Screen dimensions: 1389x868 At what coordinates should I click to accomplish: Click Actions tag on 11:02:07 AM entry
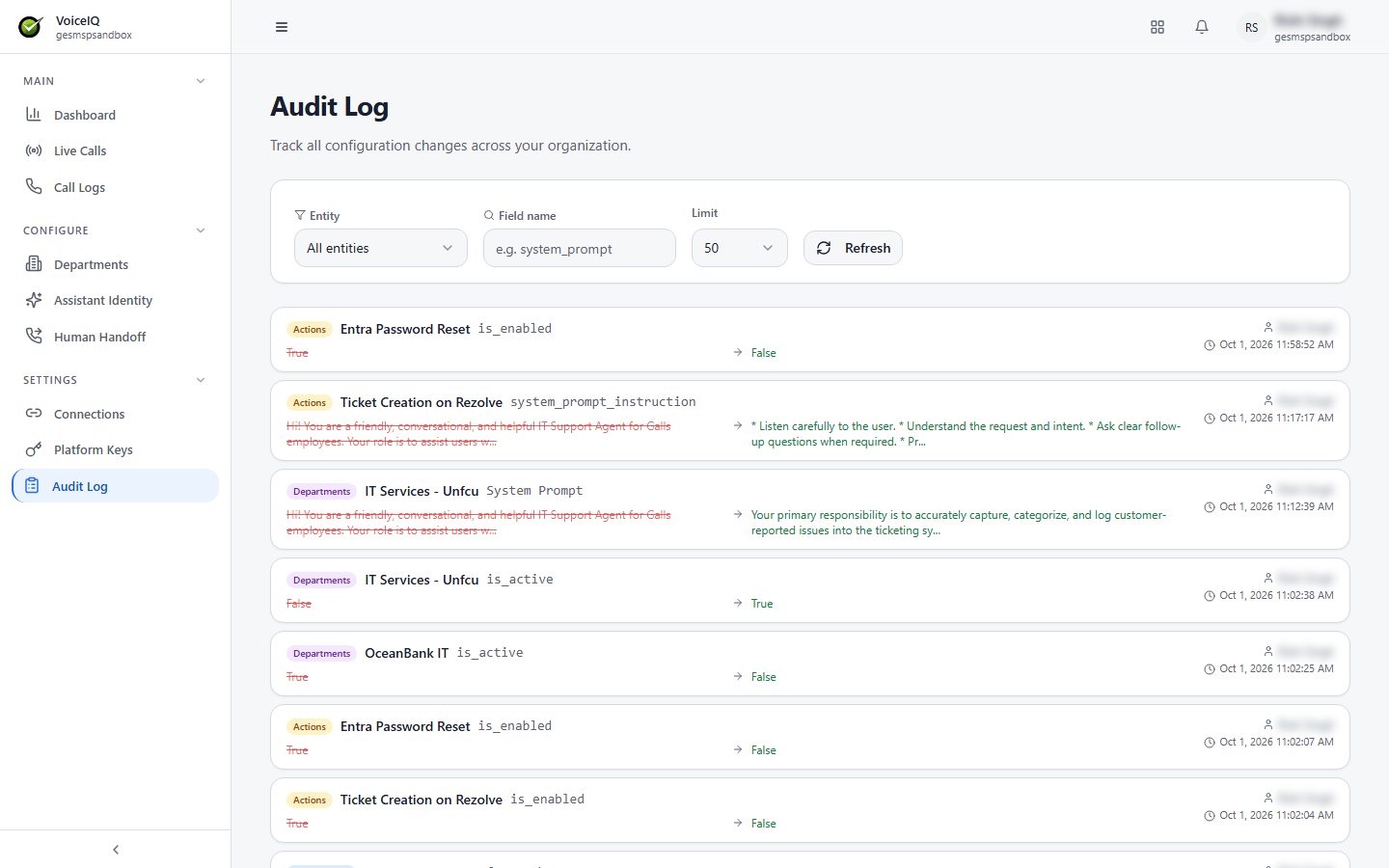pyautogui.click(x=310, y=726)
